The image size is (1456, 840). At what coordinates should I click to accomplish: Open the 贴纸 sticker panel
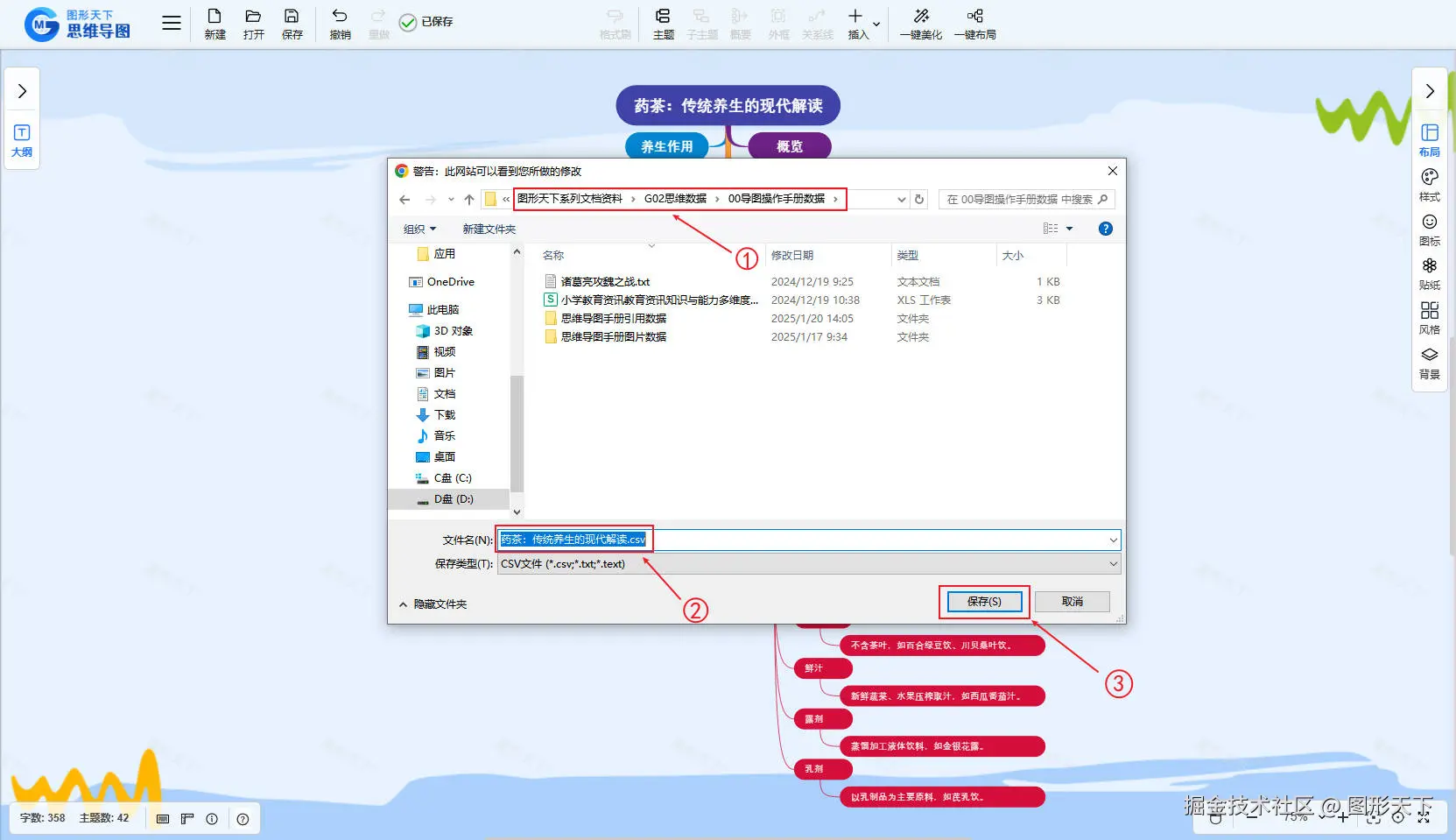pos(1430,273)
